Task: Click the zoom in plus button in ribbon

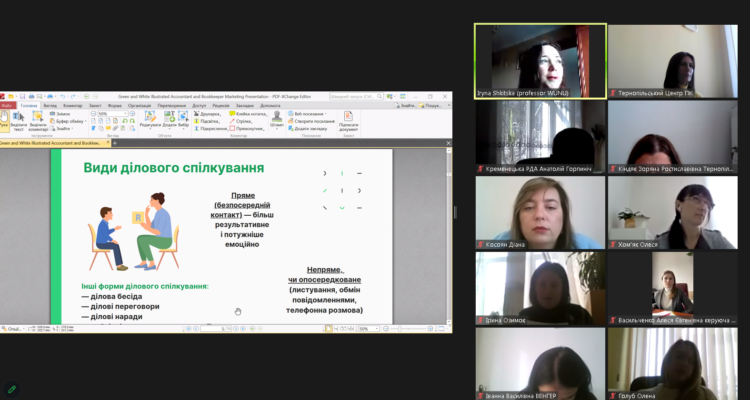Action: coord(132,114)
